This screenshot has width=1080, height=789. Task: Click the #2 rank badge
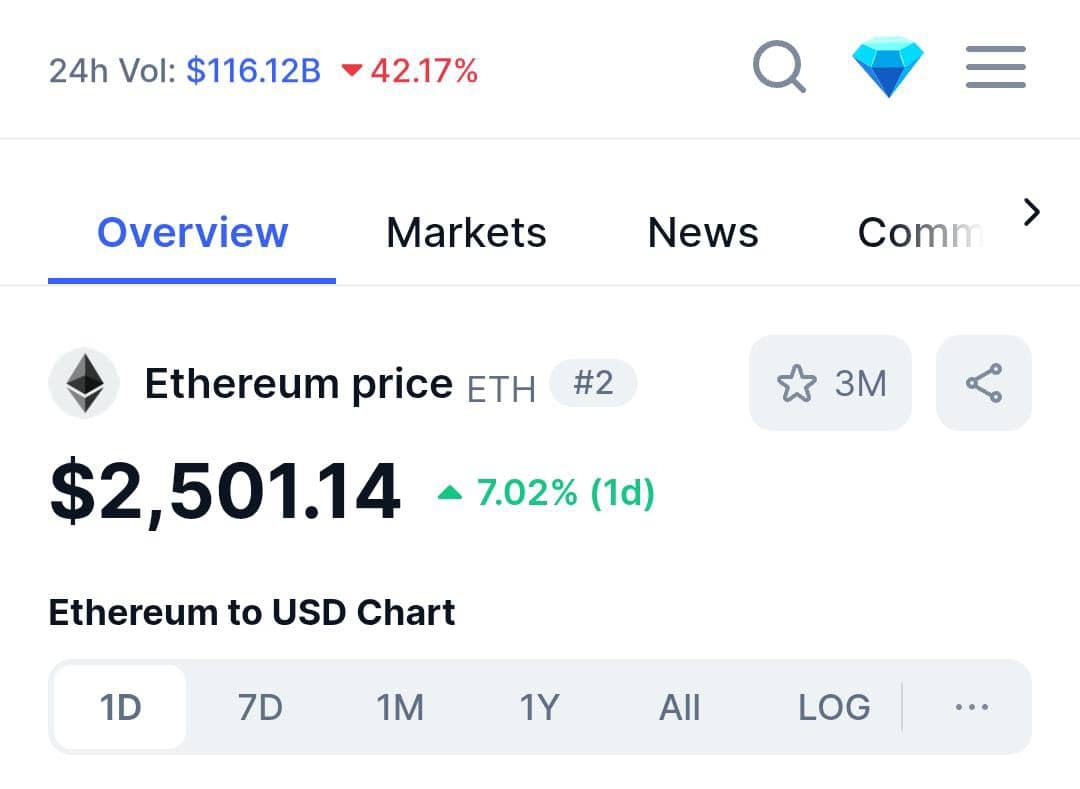click(x=593, y=383)
